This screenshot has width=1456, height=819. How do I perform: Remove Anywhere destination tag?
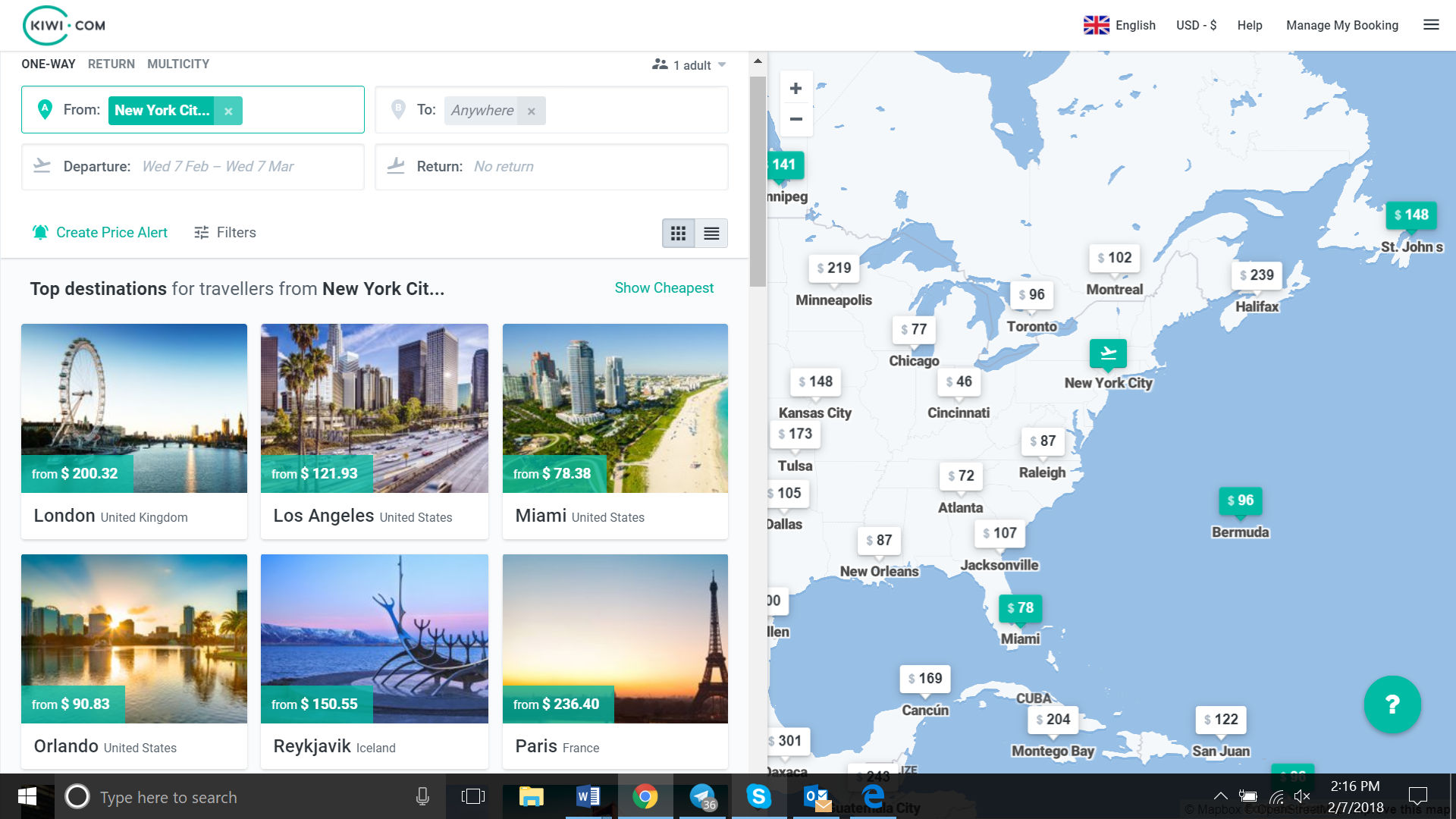(532, 111)
